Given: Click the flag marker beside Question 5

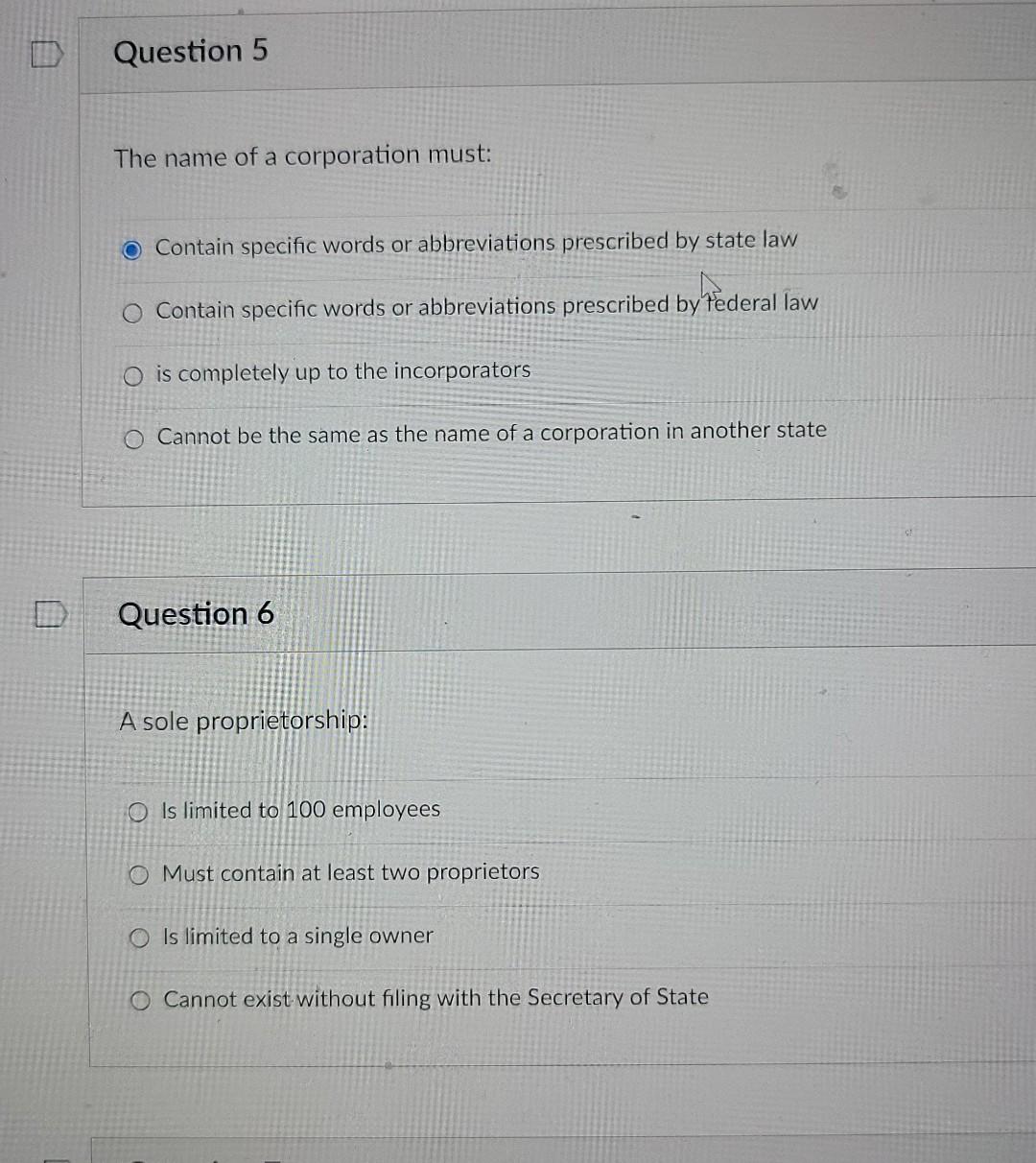Looking at the screenshot, I should (x=45, y=55).
